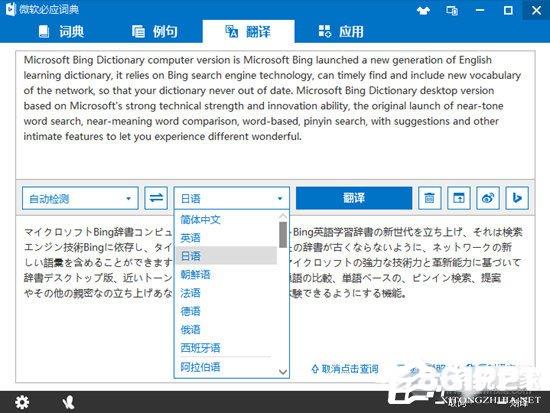The height and width of the screenshot is (413, 550).
Task: Click the skin shirt icon in title bar
Action: coord(423,11)
